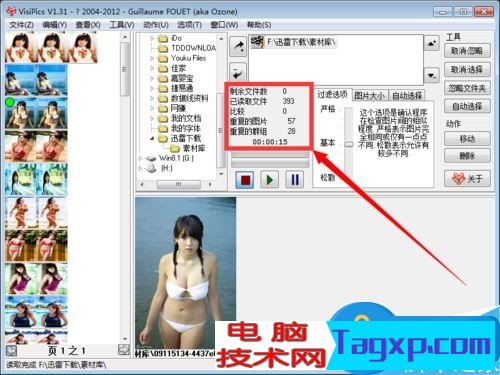
Task: Click the previous page icon at bottom left
Action: 11,351
